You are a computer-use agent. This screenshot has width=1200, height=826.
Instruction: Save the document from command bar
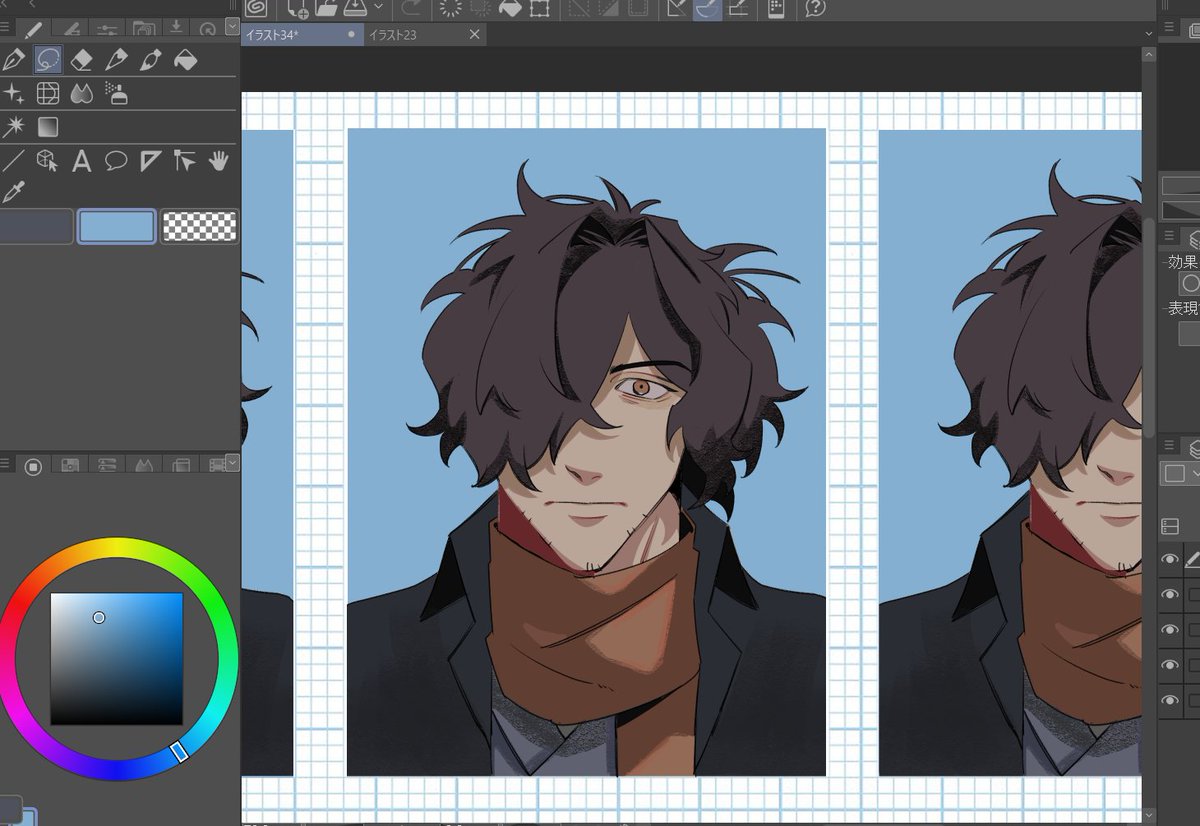[355, 8]
